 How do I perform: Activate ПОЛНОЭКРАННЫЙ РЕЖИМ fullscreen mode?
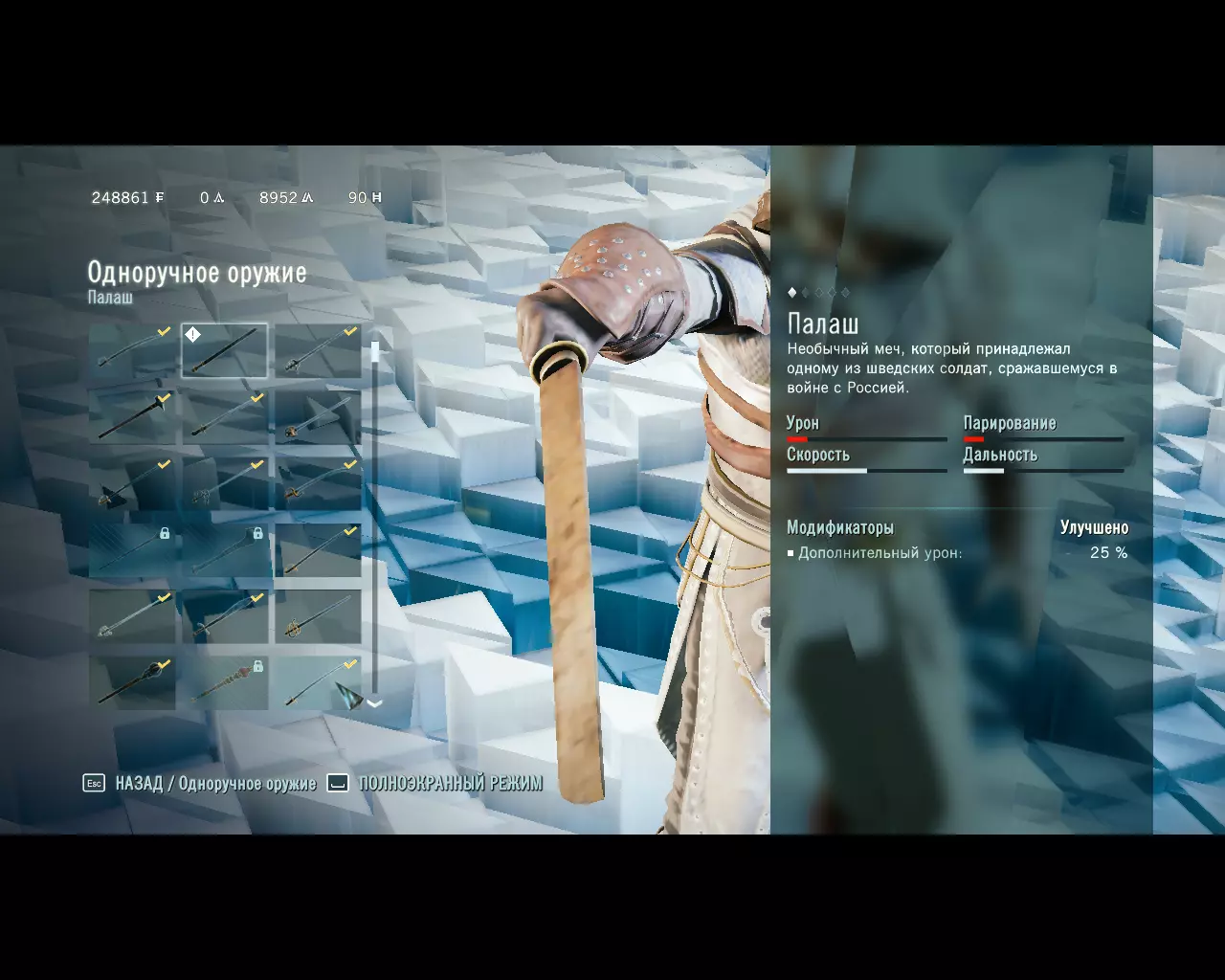point(451,784)
